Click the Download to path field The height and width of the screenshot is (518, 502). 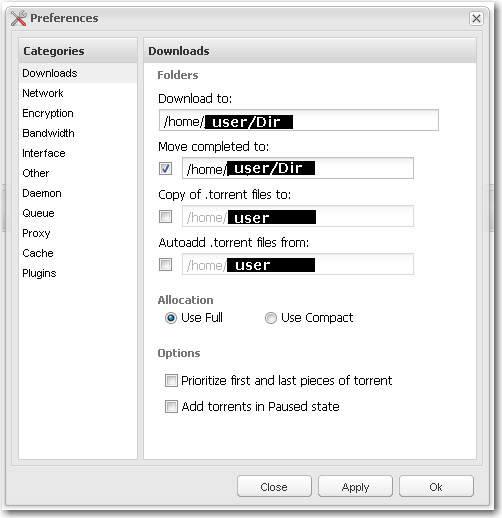click(299, 120)
